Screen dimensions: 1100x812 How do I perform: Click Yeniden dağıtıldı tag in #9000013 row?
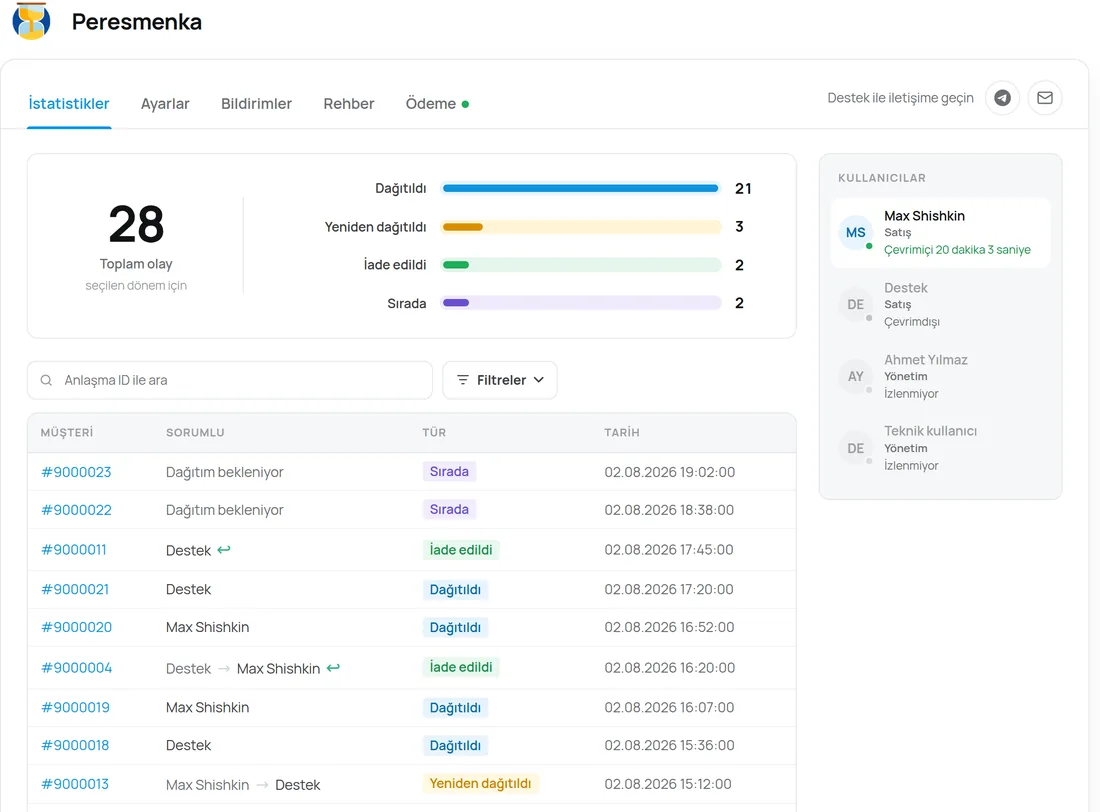coord(481,783)
